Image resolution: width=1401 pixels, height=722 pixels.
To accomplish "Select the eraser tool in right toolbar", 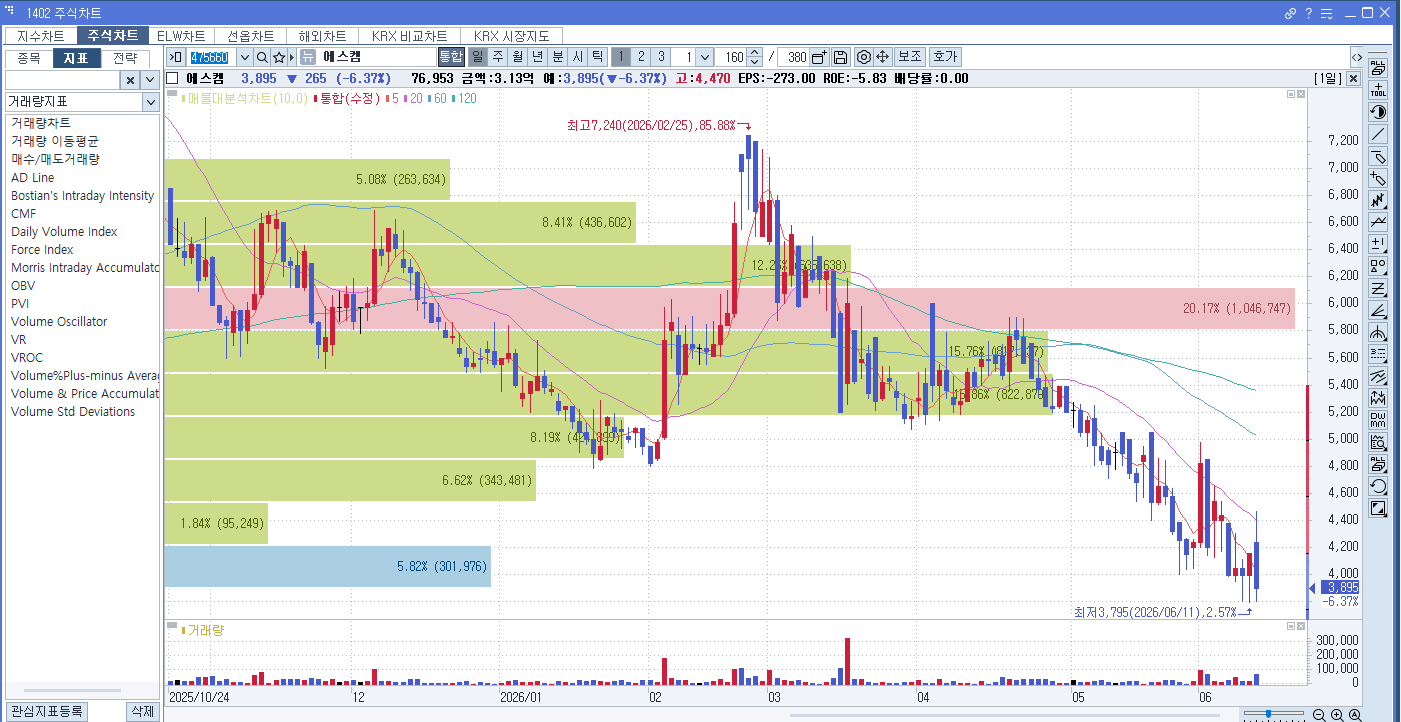I will point(1378,156).
